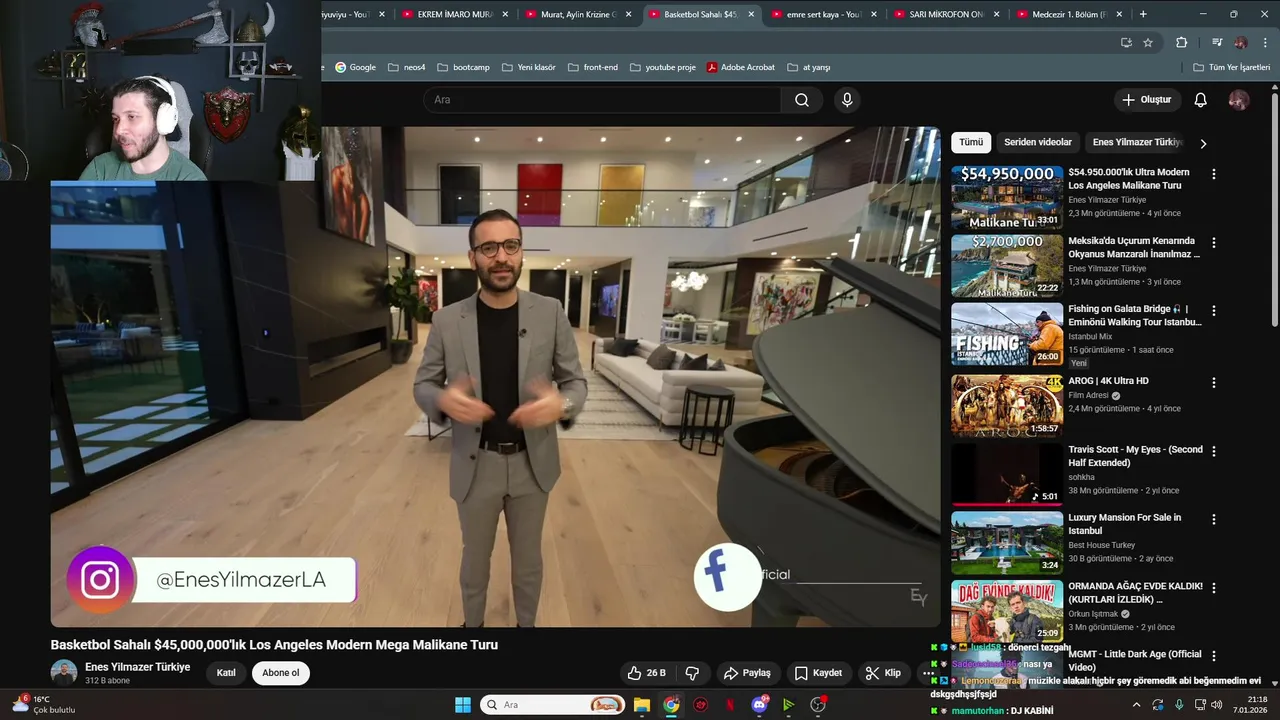This screenshot has width=1280, height=720.
Task: Focus the YouTube Ara search field
Action: pos(602,100)
